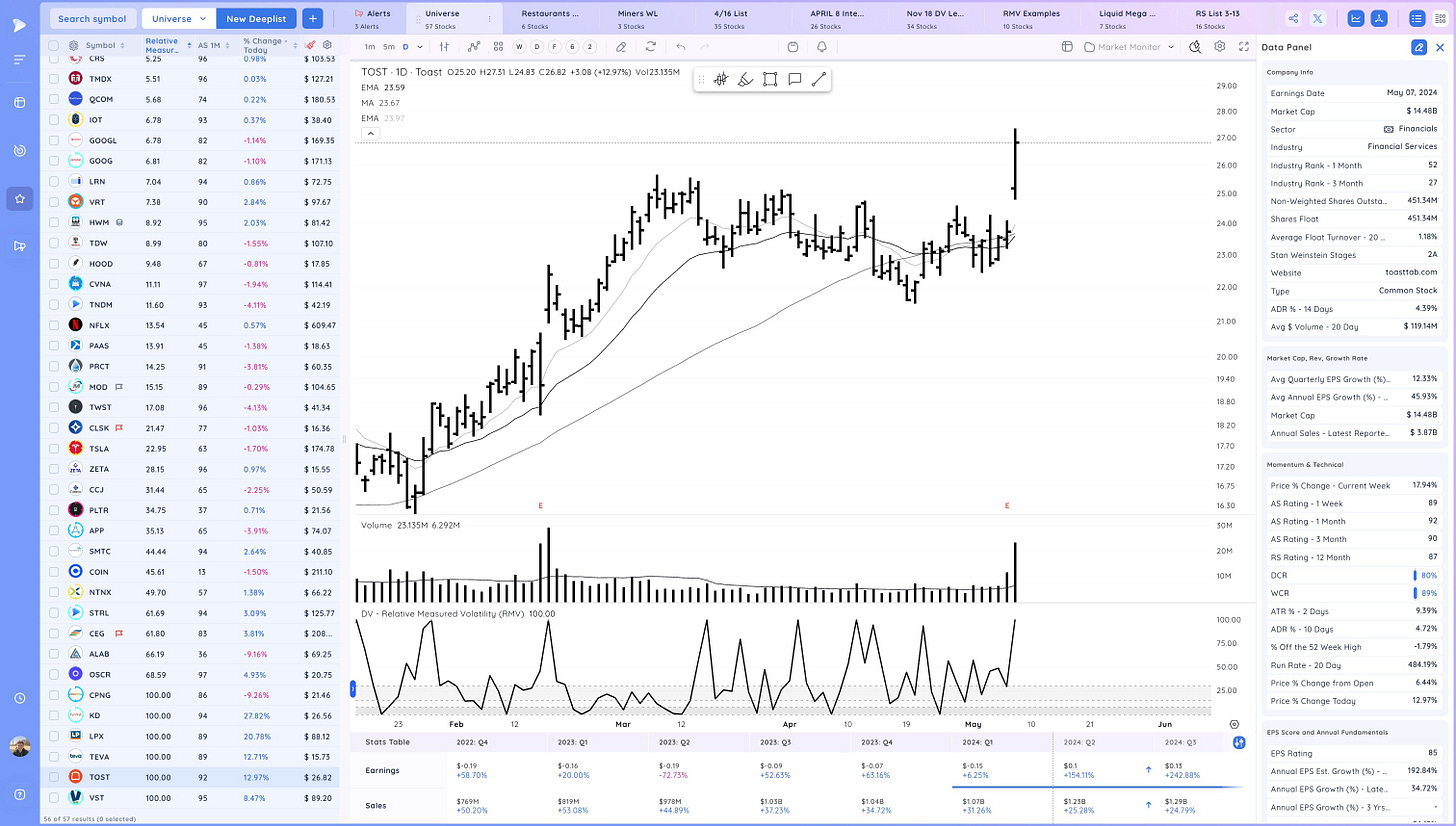The width and height of the screenshot is (1456, 826).
Task: Select the candlestick measure tool in floating toolbar
Action: pos(719,80)
